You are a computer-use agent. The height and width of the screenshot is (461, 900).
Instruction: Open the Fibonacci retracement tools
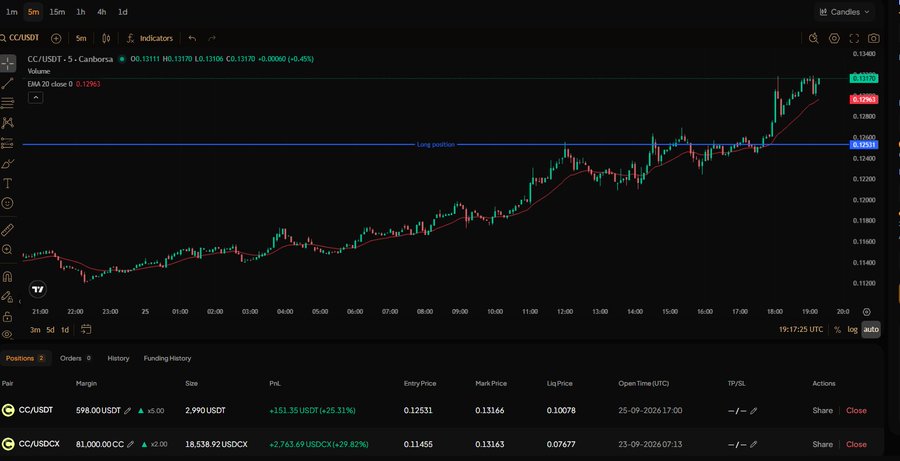tap(7, 103)
